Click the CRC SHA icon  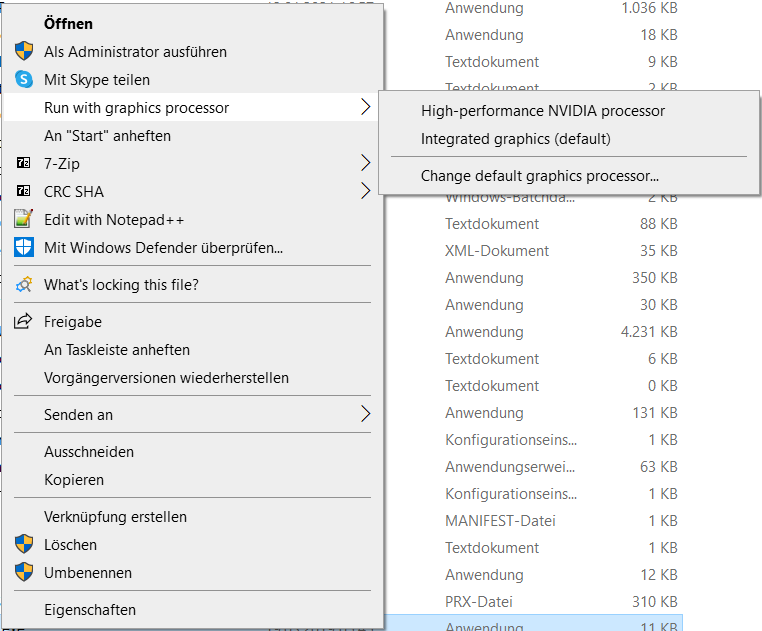tap(23, 191)
